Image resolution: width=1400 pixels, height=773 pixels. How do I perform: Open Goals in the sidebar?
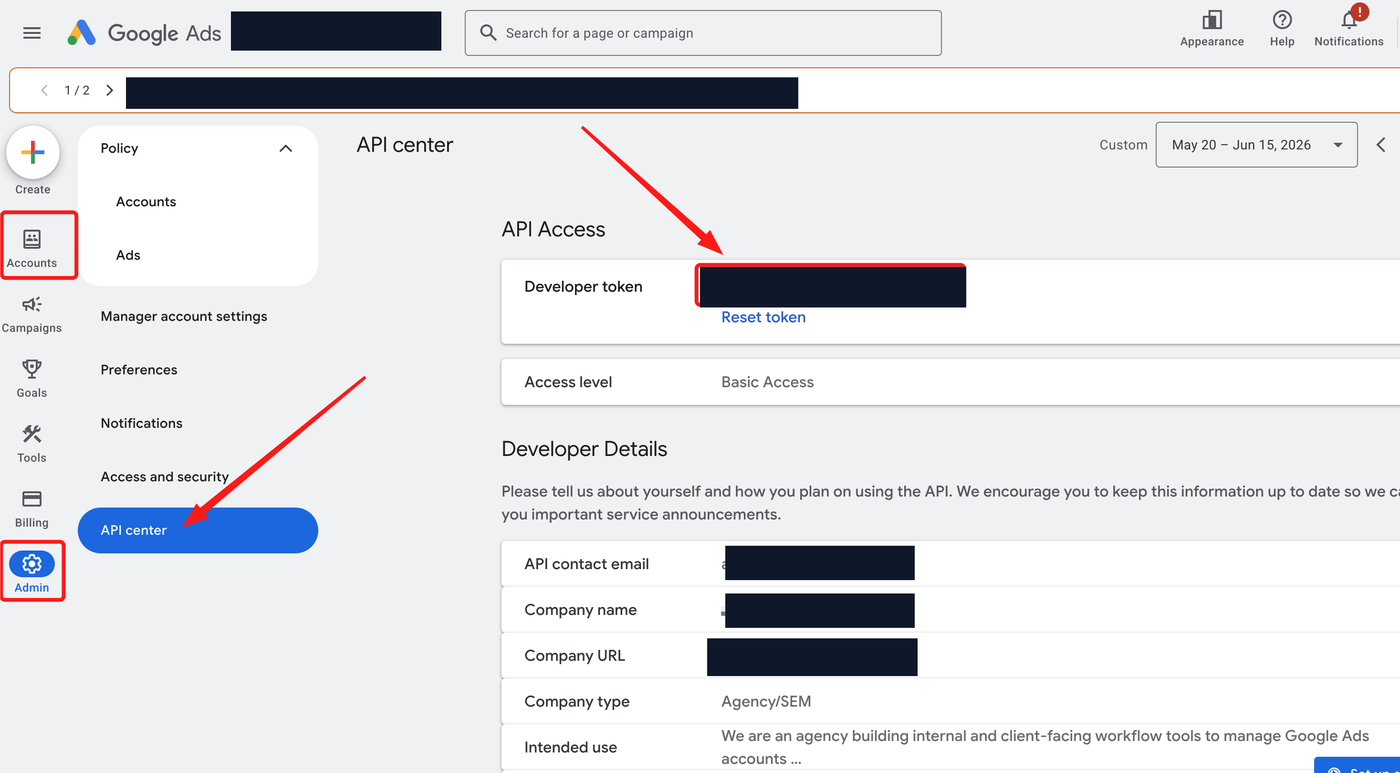click(x=32, y=379)
